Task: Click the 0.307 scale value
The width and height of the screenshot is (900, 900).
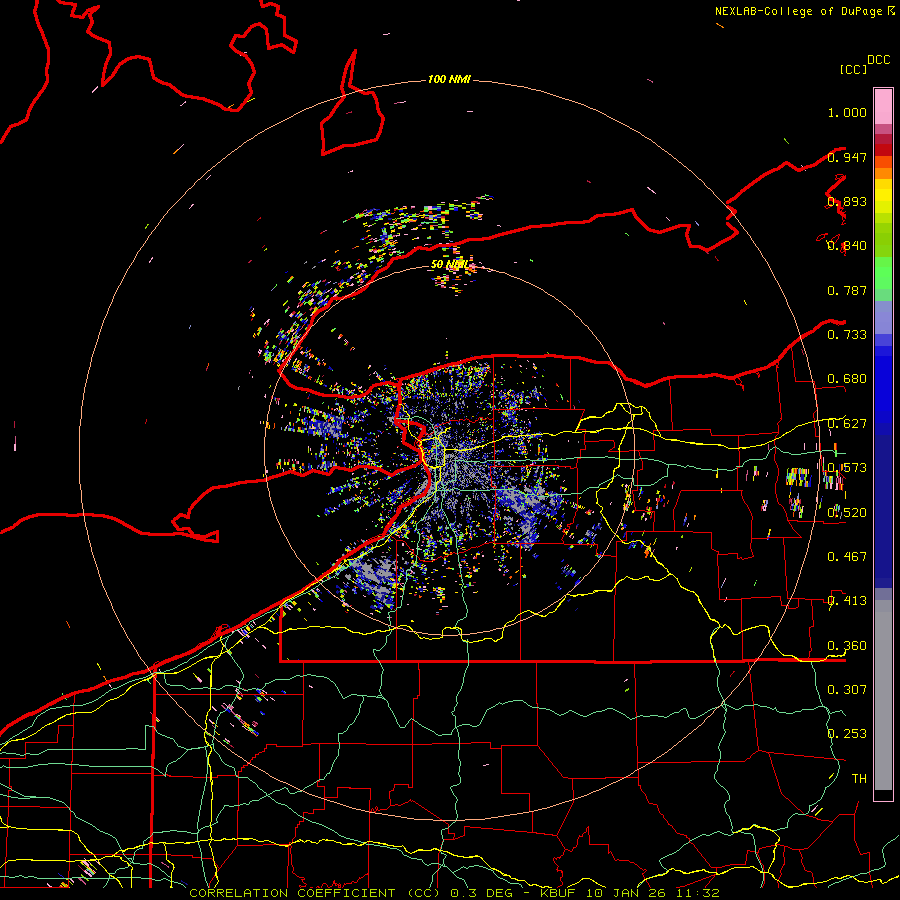Action: point(847,690)
